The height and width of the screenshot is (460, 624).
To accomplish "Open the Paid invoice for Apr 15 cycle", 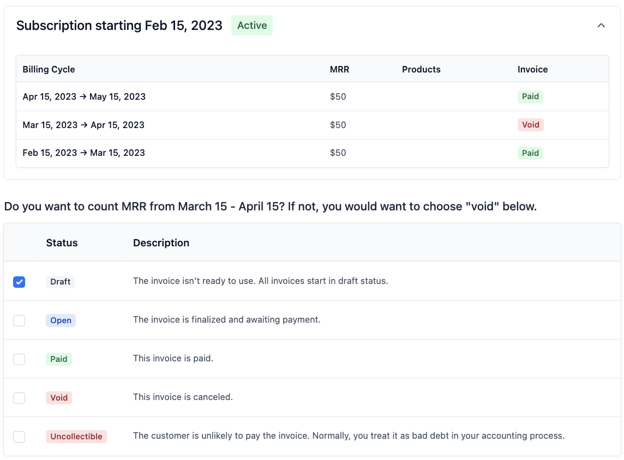I will pos(530,97).
